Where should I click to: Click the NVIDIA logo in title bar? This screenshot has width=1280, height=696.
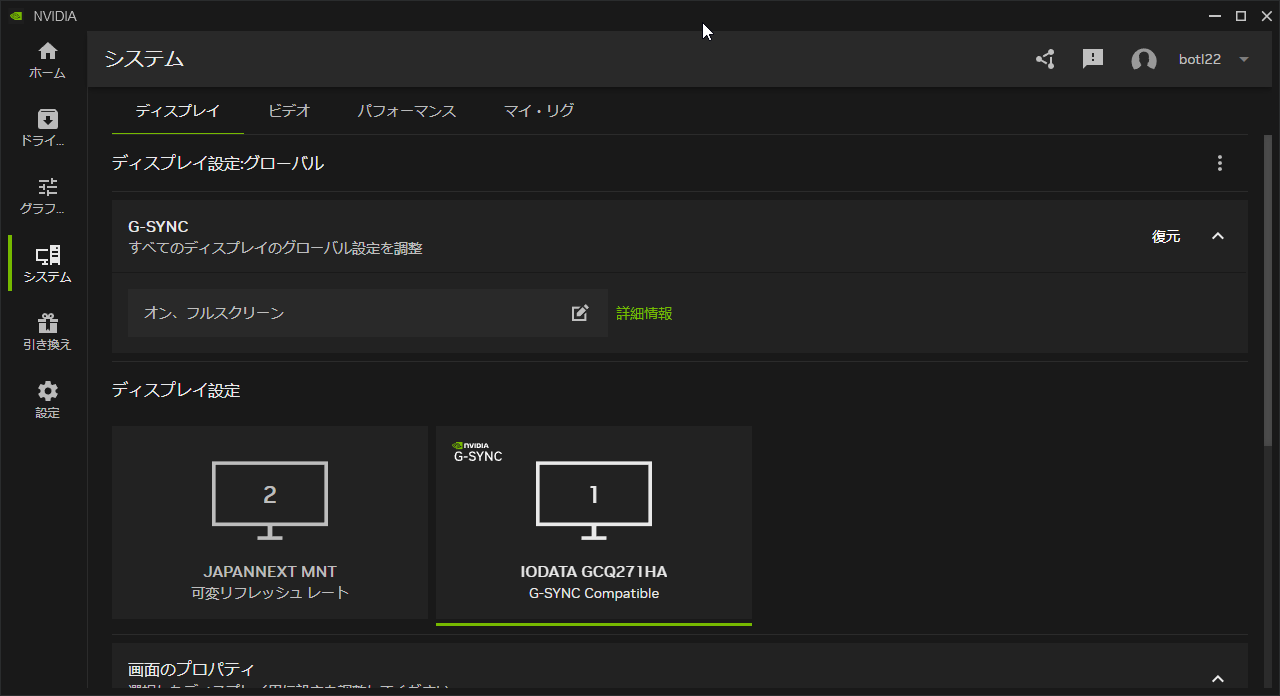[16, 16]
